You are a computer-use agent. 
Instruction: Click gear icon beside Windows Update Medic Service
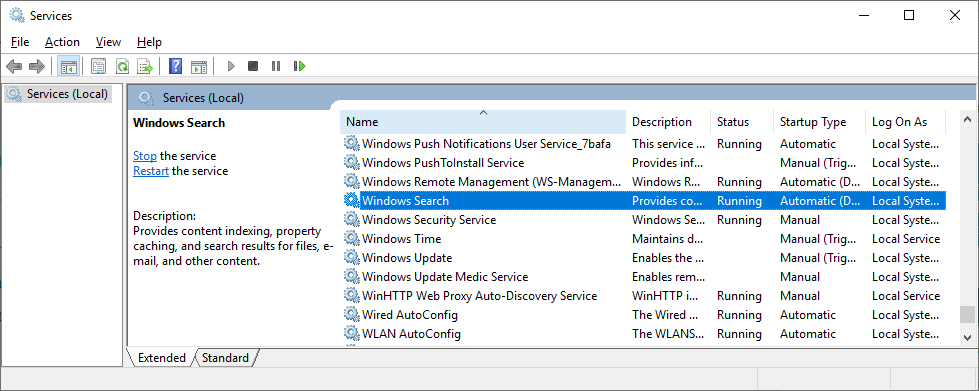(x=352, y=276)
